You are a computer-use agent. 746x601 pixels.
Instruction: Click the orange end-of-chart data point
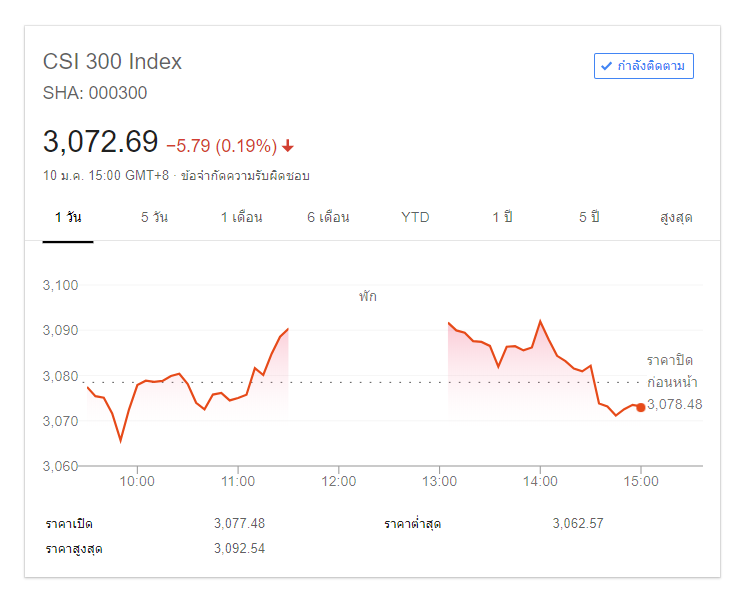pos(640,407)
